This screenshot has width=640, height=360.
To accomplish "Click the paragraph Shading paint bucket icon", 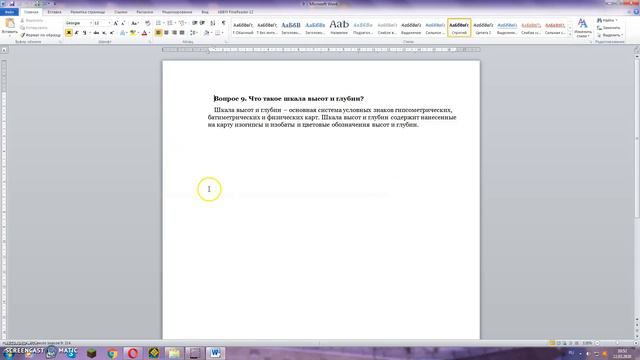I will click(x=207, y=33).
